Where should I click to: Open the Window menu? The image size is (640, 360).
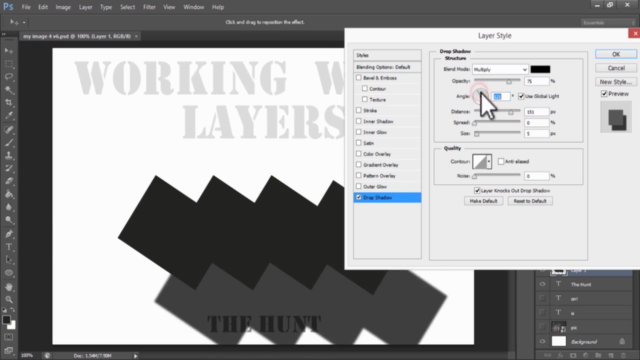tap(193, 7)
